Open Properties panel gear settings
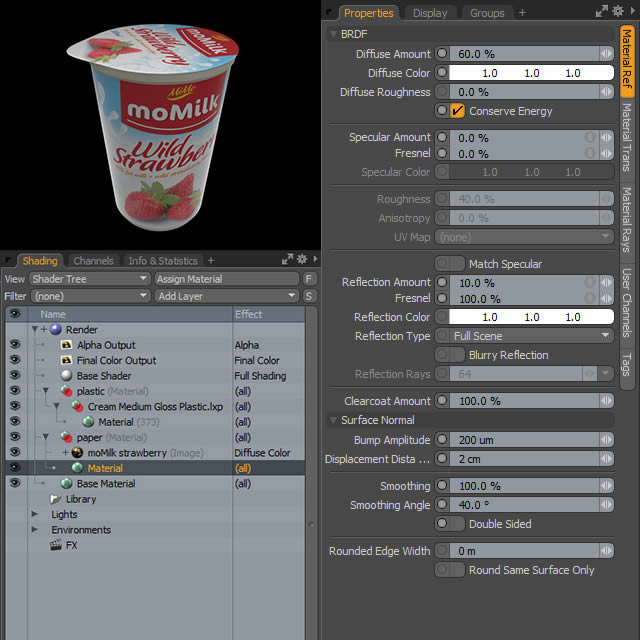Screen dimensions: 640x640 (618, 11)
